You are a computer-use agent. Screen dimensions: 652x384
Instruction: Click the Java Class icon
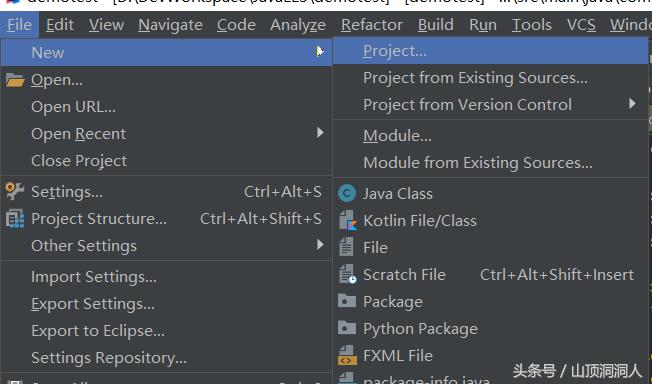coord(347,193)
